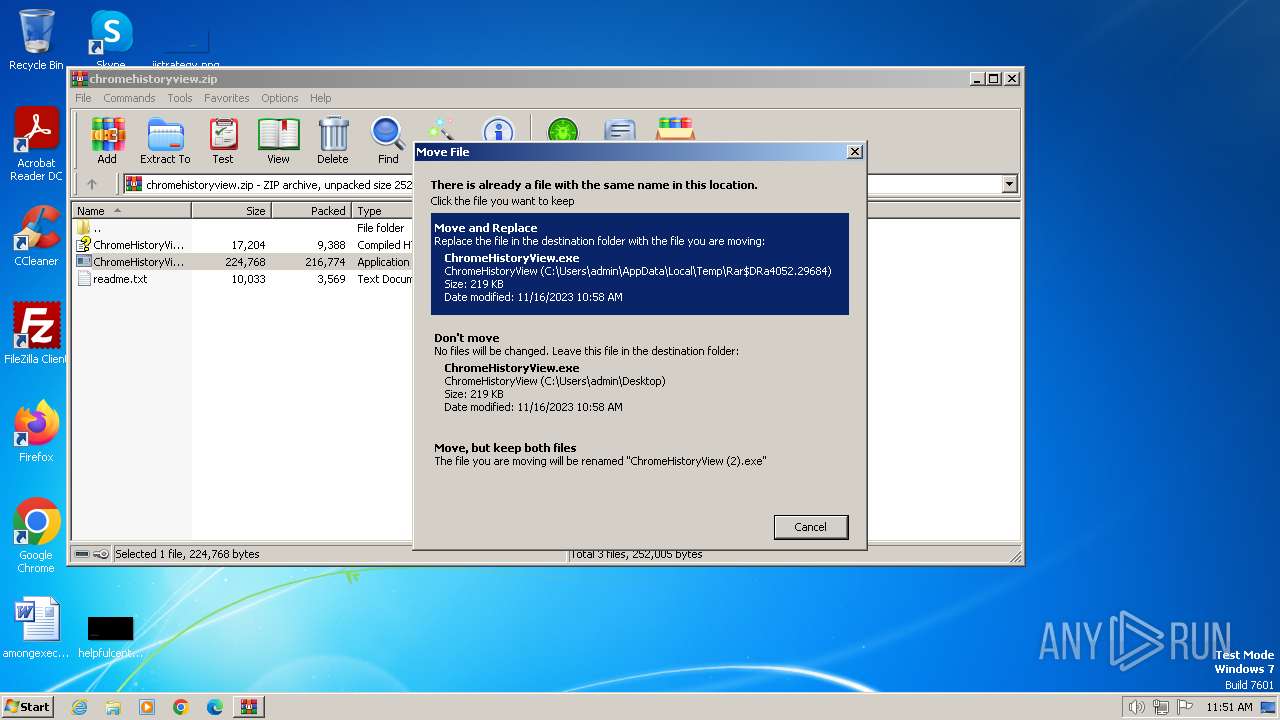Open Edge from the taskbar

coord(215,707)
